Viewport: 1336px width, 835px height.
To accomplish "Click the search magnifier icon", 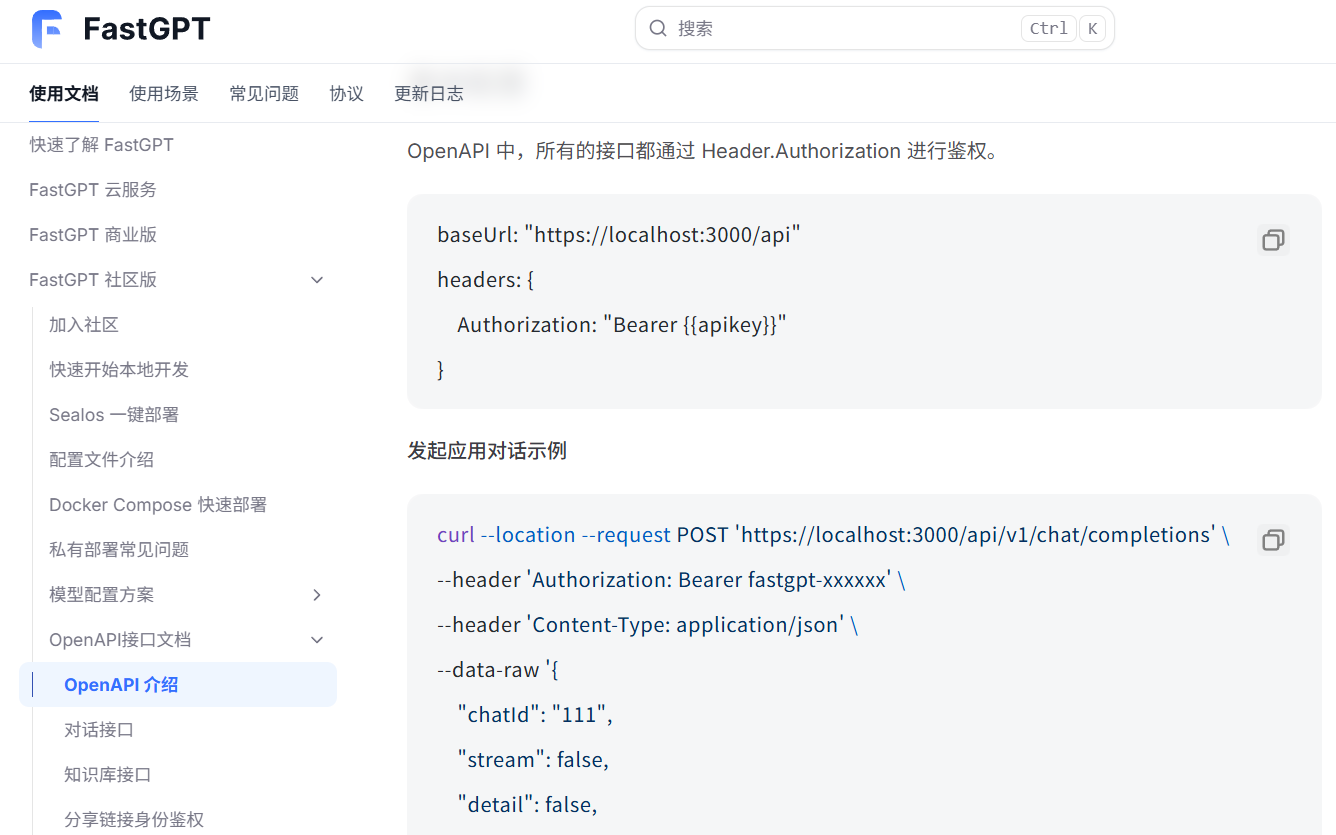I will (658, 29).
